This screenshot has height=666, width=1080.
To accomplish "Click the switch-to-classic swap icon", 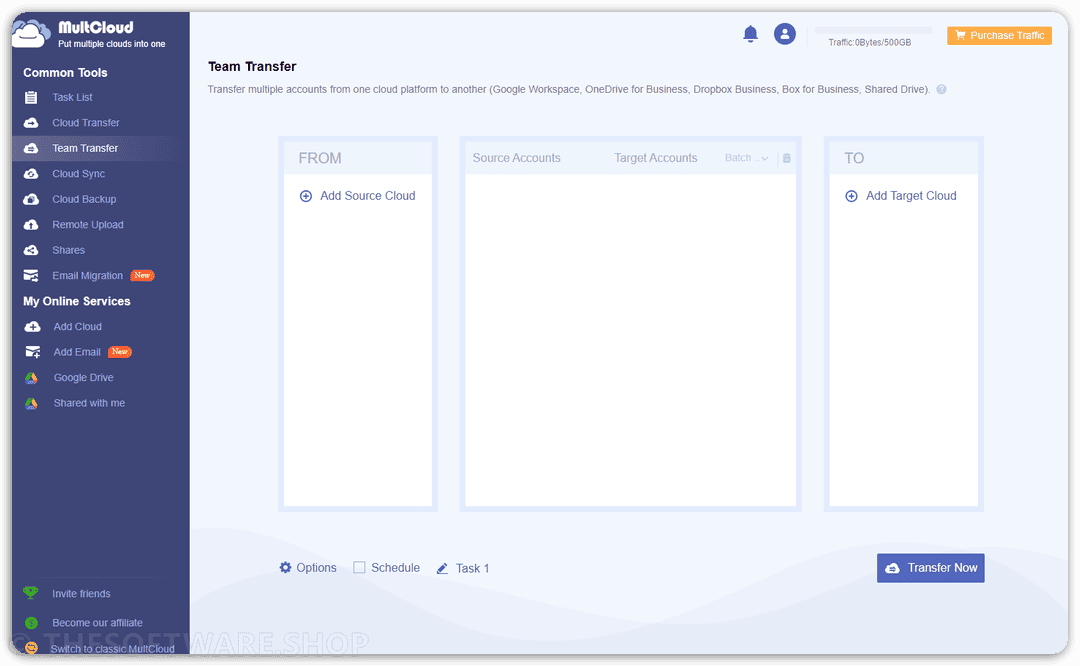I will click(x=31, y=647).
